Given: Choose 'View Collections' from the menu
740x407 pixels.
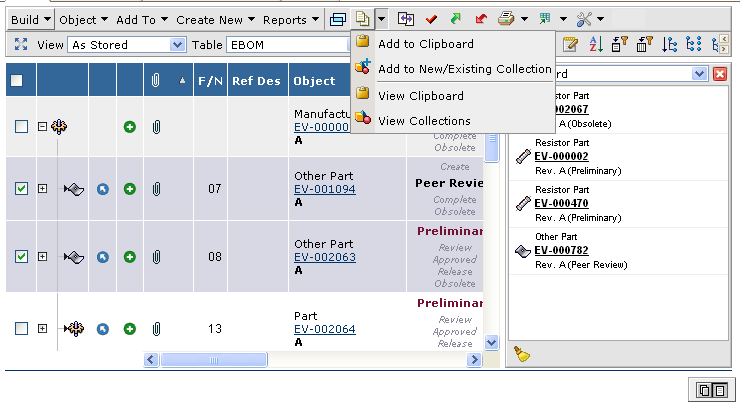Looking at the screenshot, I should coord(423,120).
